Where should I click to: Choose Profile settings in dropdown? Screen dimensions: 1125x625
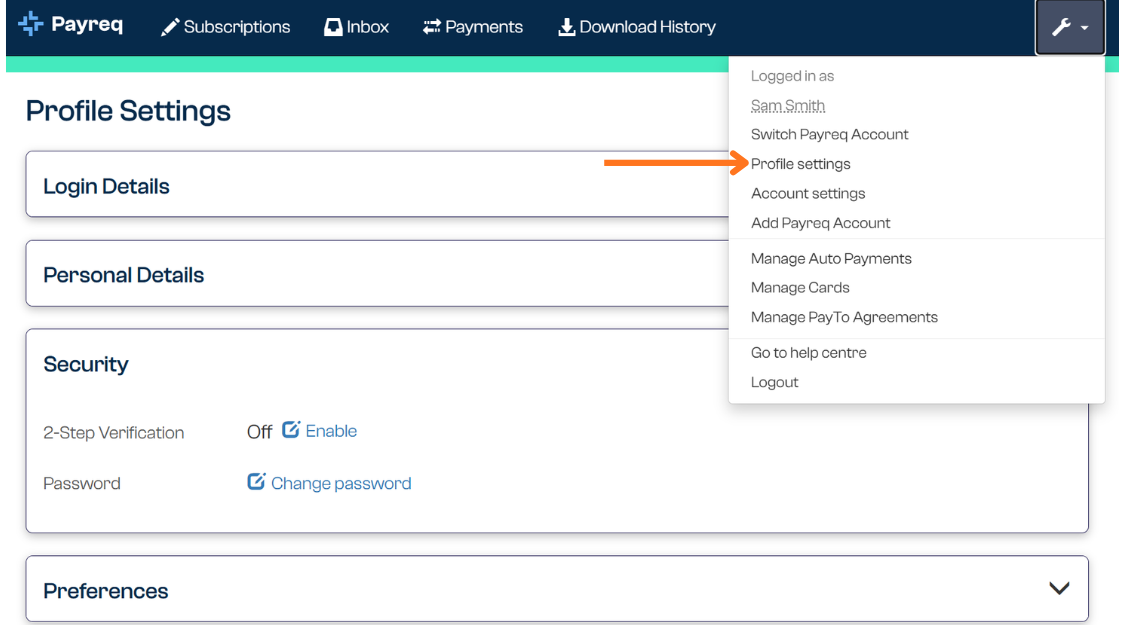click(x=801, y=164)
